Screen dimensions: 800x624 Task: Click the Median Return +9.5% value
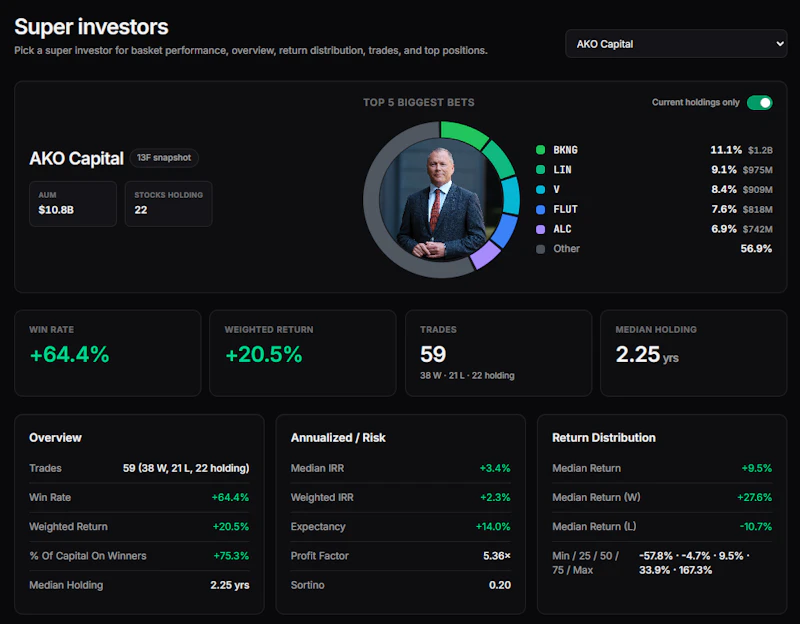pos(757,468)
